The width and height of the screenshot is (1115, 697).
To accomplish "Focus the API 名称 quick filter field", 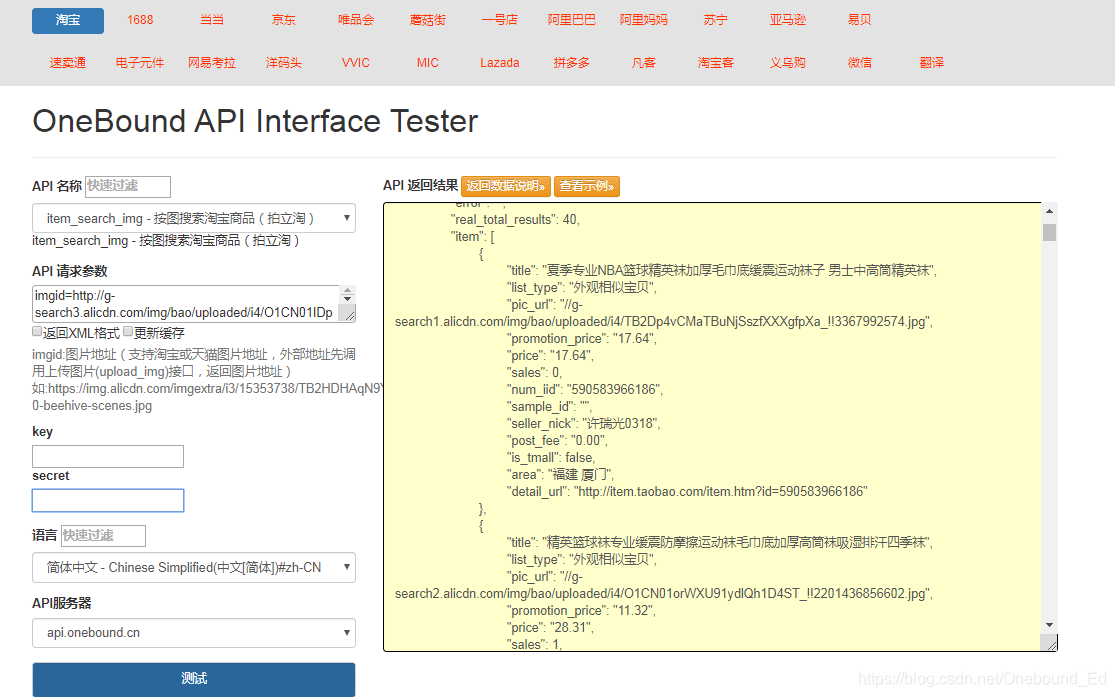I will [128, 186].
